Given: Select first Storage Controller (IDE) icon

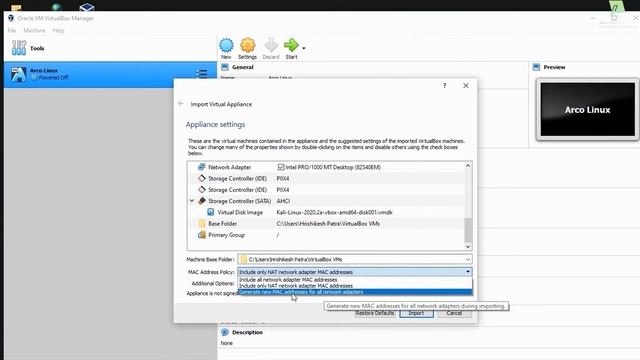Looking at the screenshot, I should pyautogui.click(x=202, y=178).
